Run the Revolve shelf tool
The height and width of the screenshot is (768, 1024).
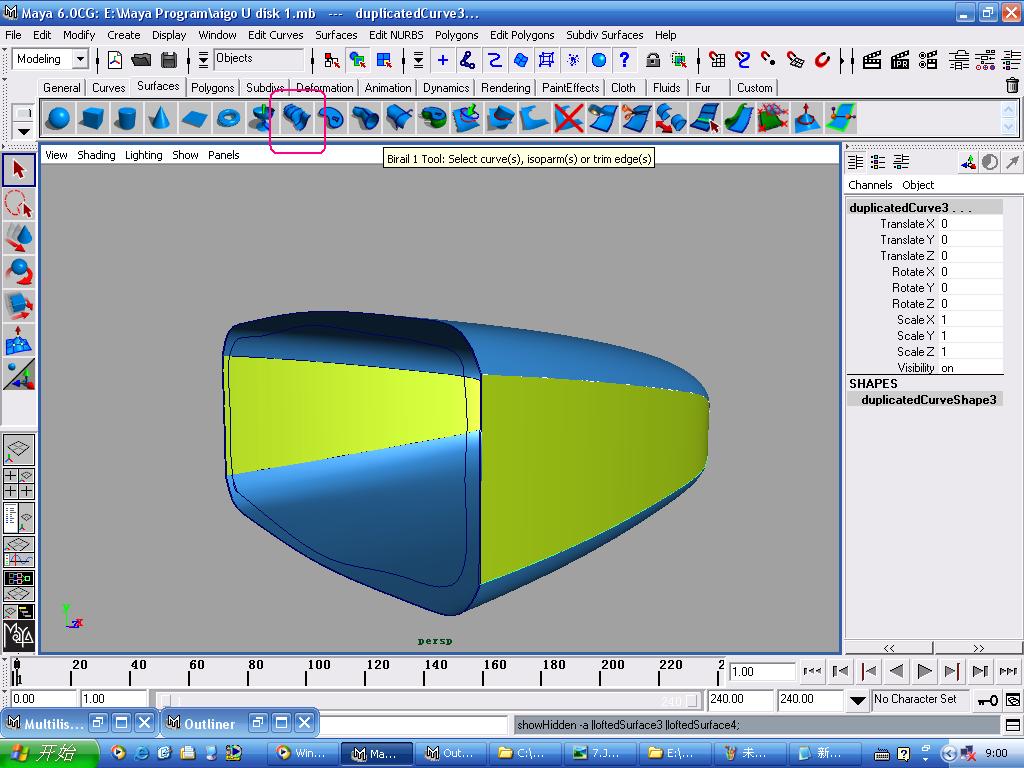point(262,118)
